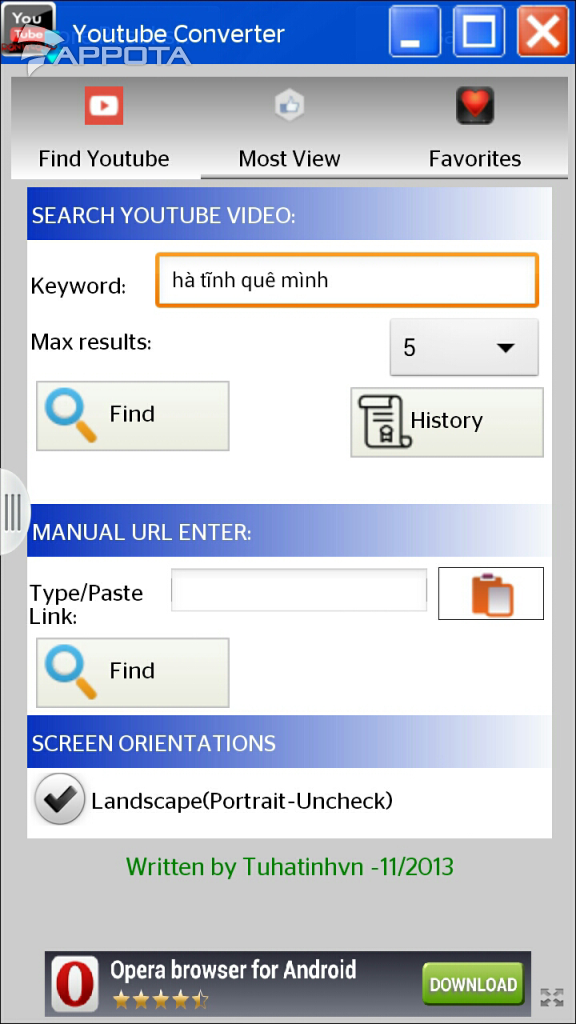Click the 'Max results:' label
Image resolution: width=576 pixels, height=1024 pixels.
(91, 342)
